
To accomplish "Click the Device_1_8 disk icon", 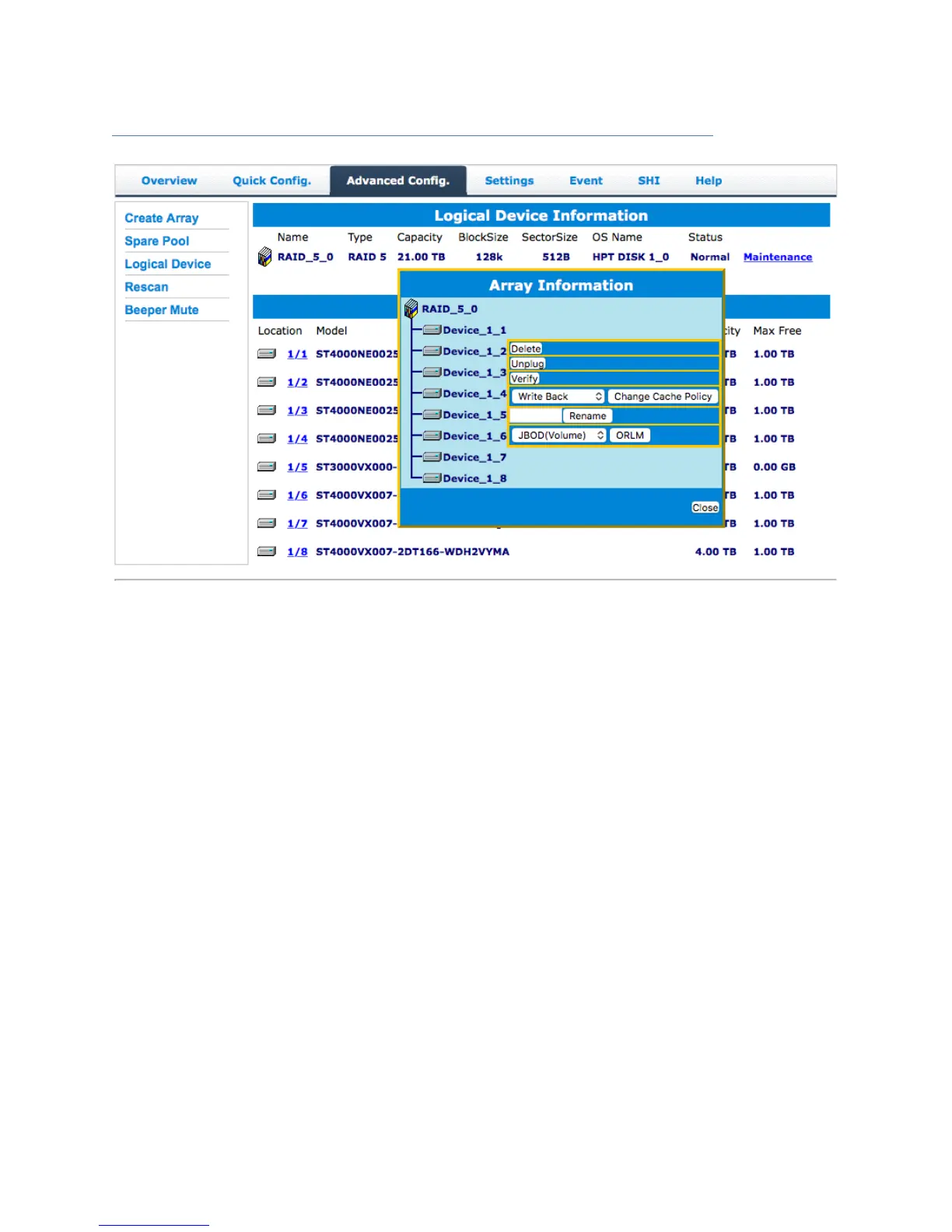I will click(432, 478).
